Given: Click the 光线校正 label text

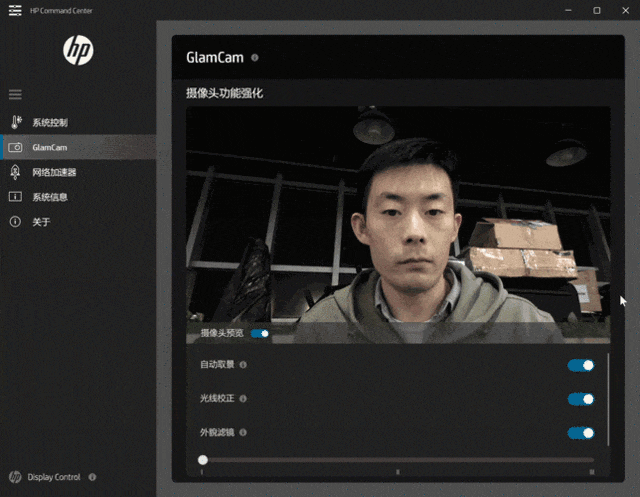Looking at the screenshot, I should 217,398.
